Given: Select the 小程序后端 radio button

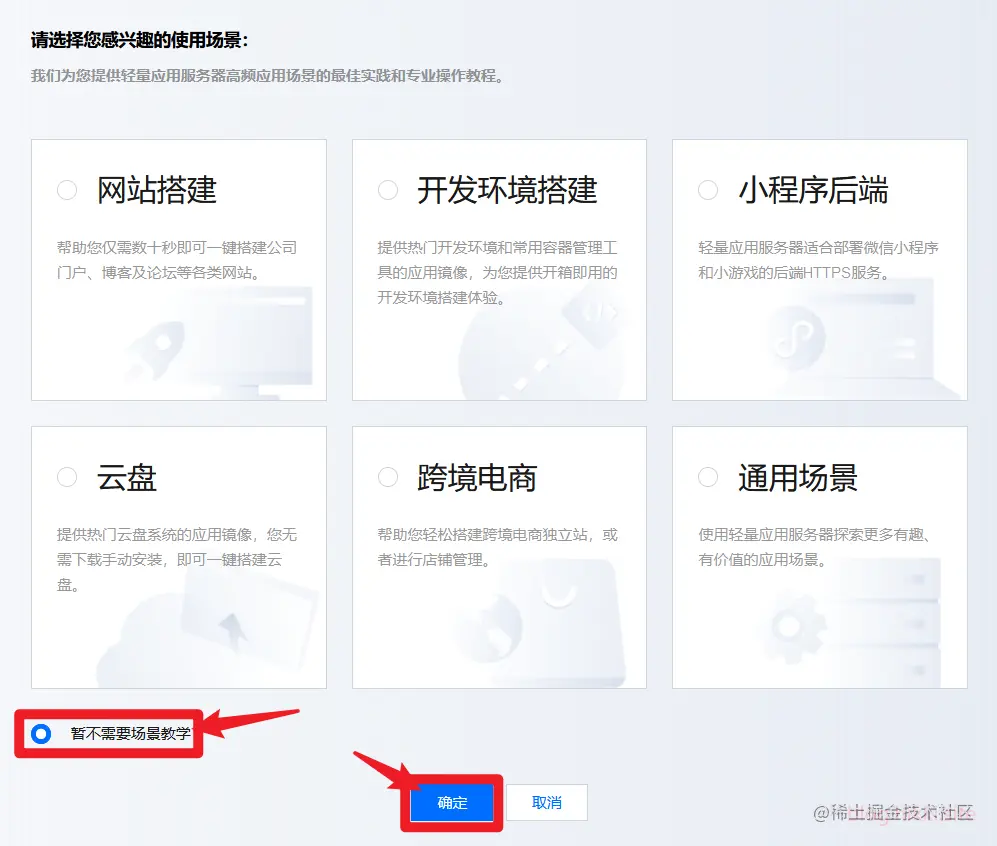Looking at the screenshot, I should [x=708, y=190].
